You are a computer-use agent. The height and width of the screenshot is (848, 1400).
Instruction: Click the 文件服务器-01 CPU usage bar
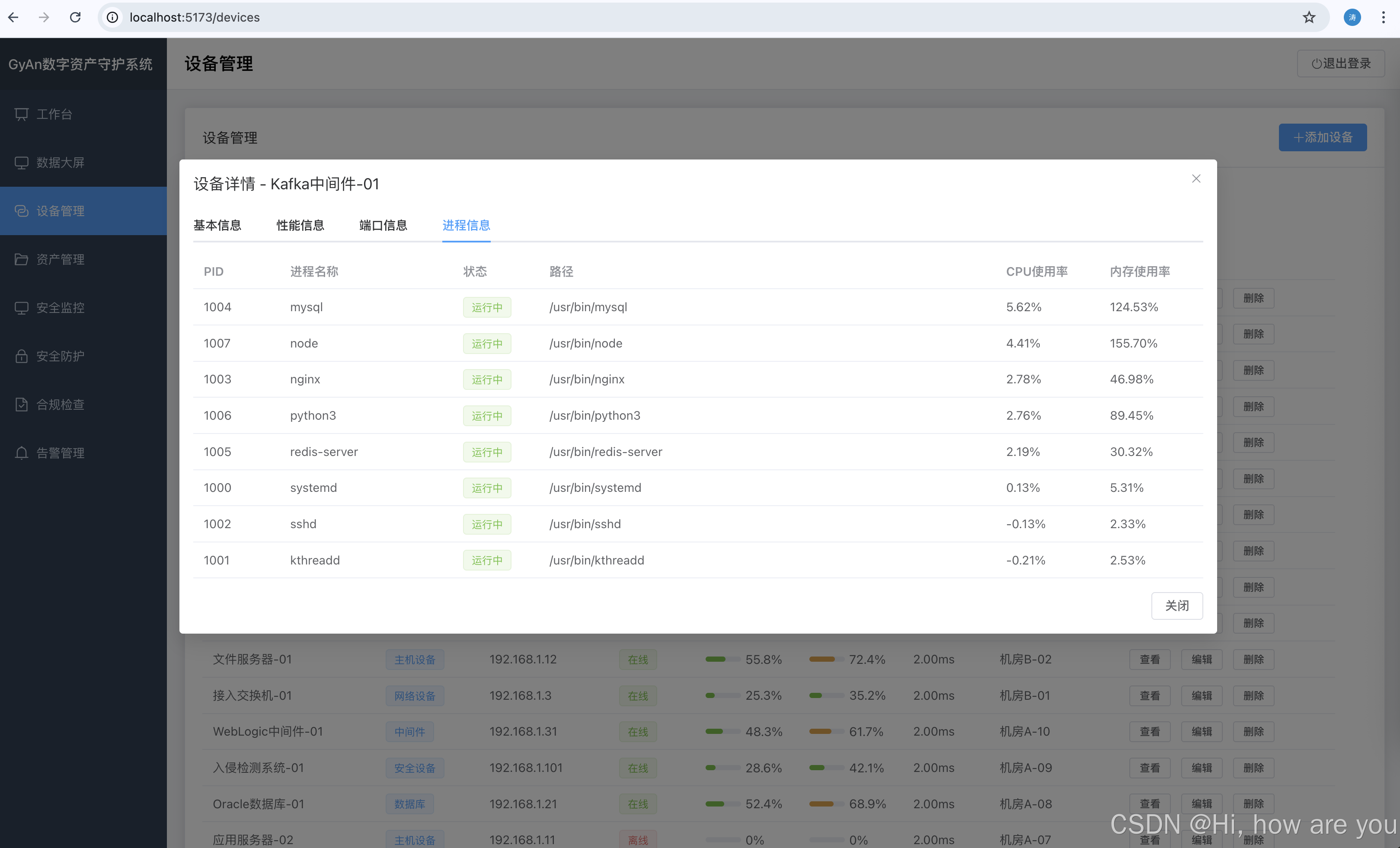tap(723, 660)
